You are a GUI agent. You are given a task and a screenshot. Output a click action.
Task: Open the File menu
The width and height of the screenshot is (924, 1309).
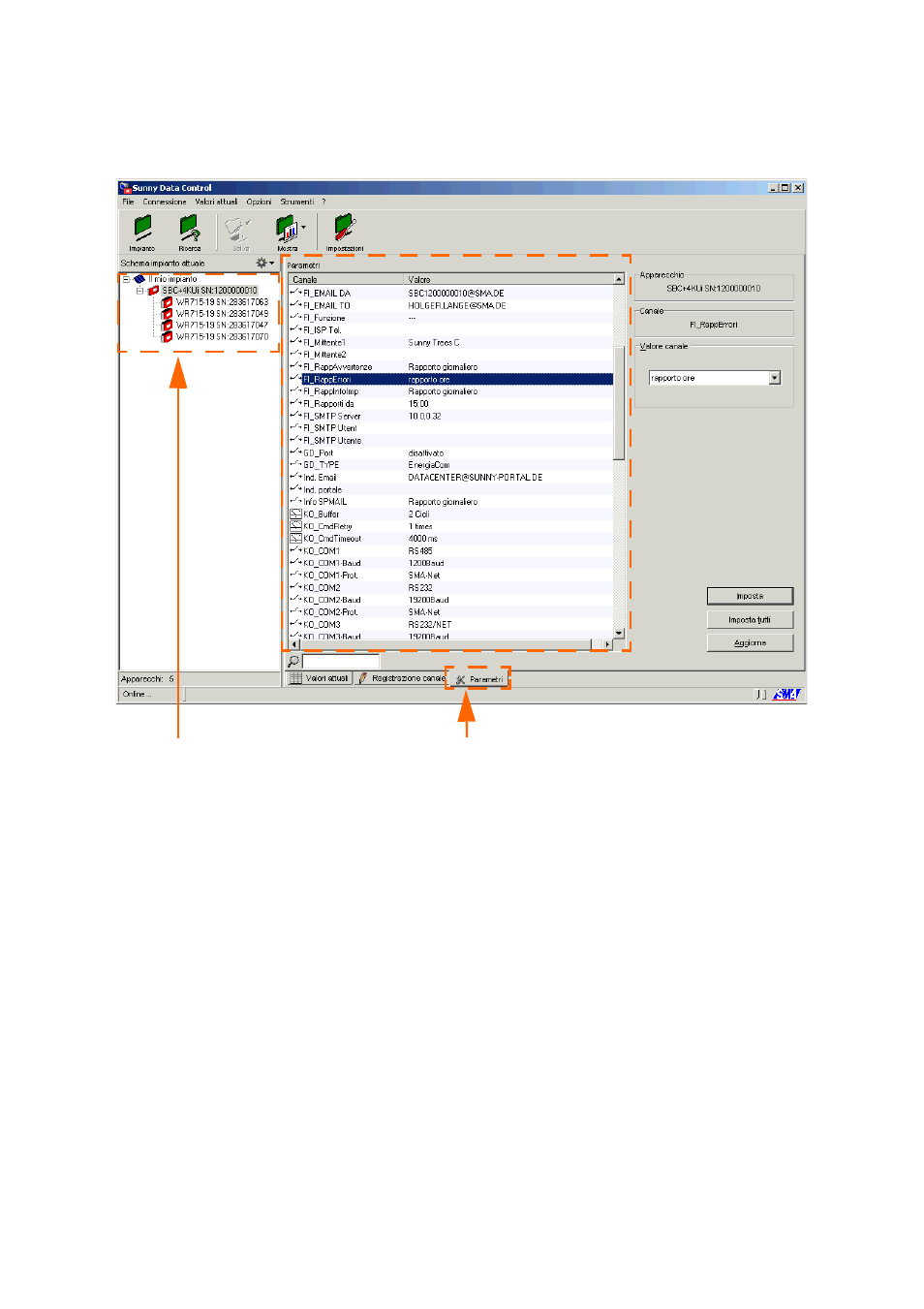(x=128, y=202)
